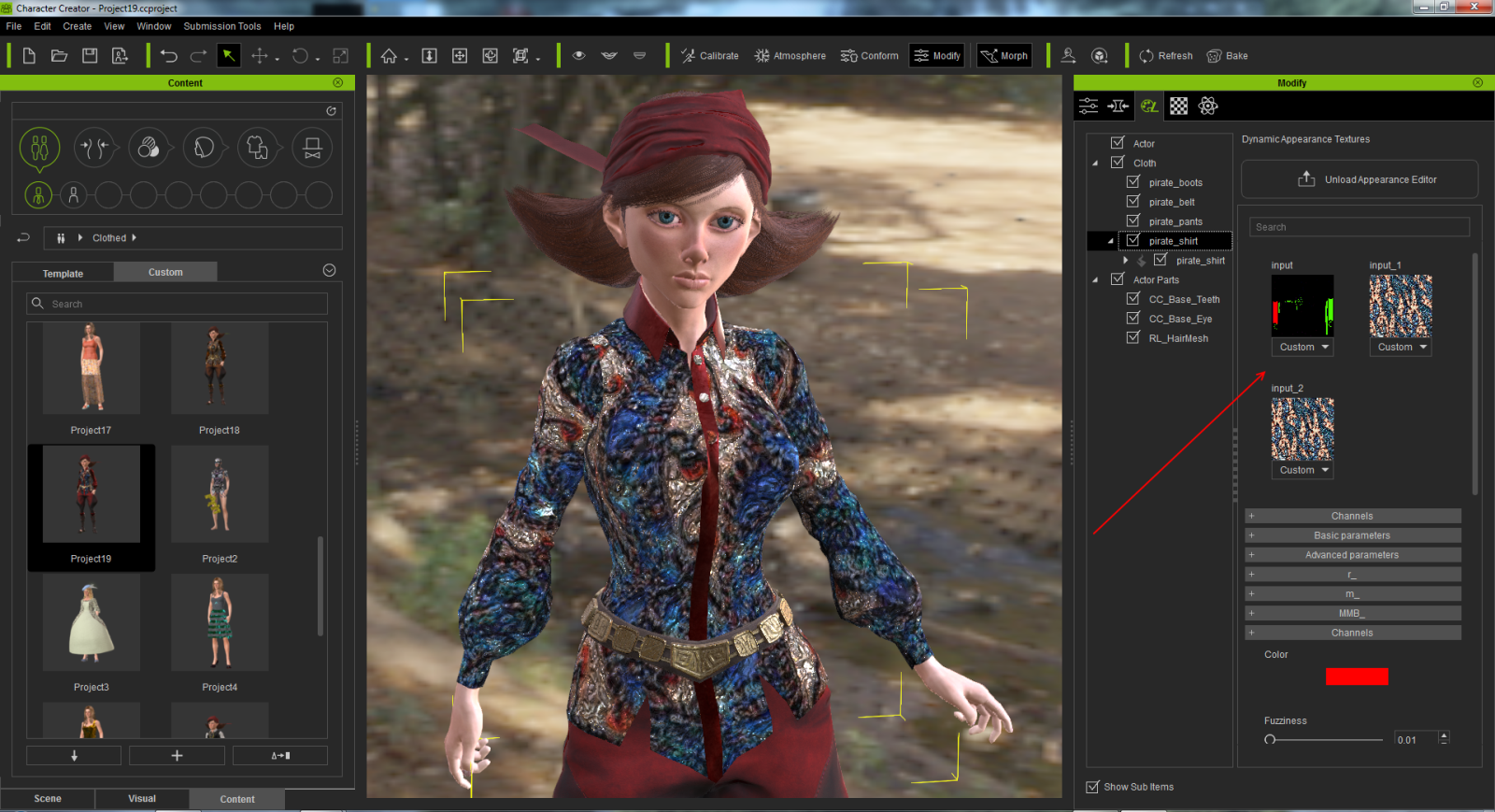Select the Hair head category icon

(x=204, y=148)
